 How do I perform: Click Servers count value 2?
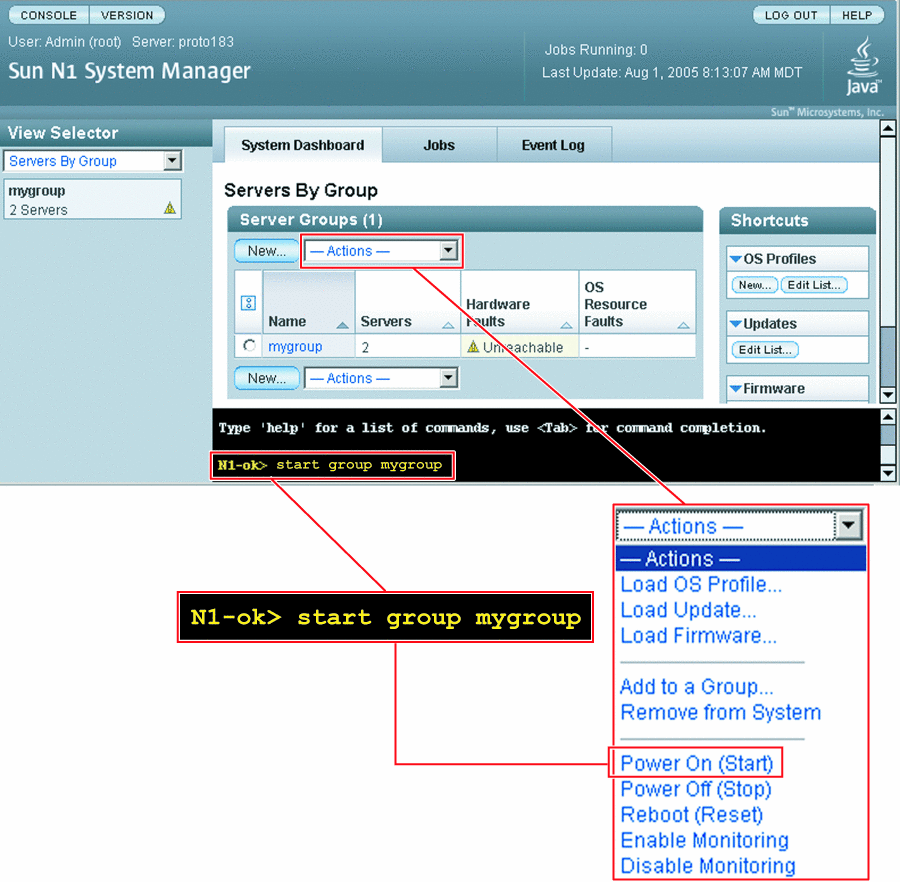[365, 347]
